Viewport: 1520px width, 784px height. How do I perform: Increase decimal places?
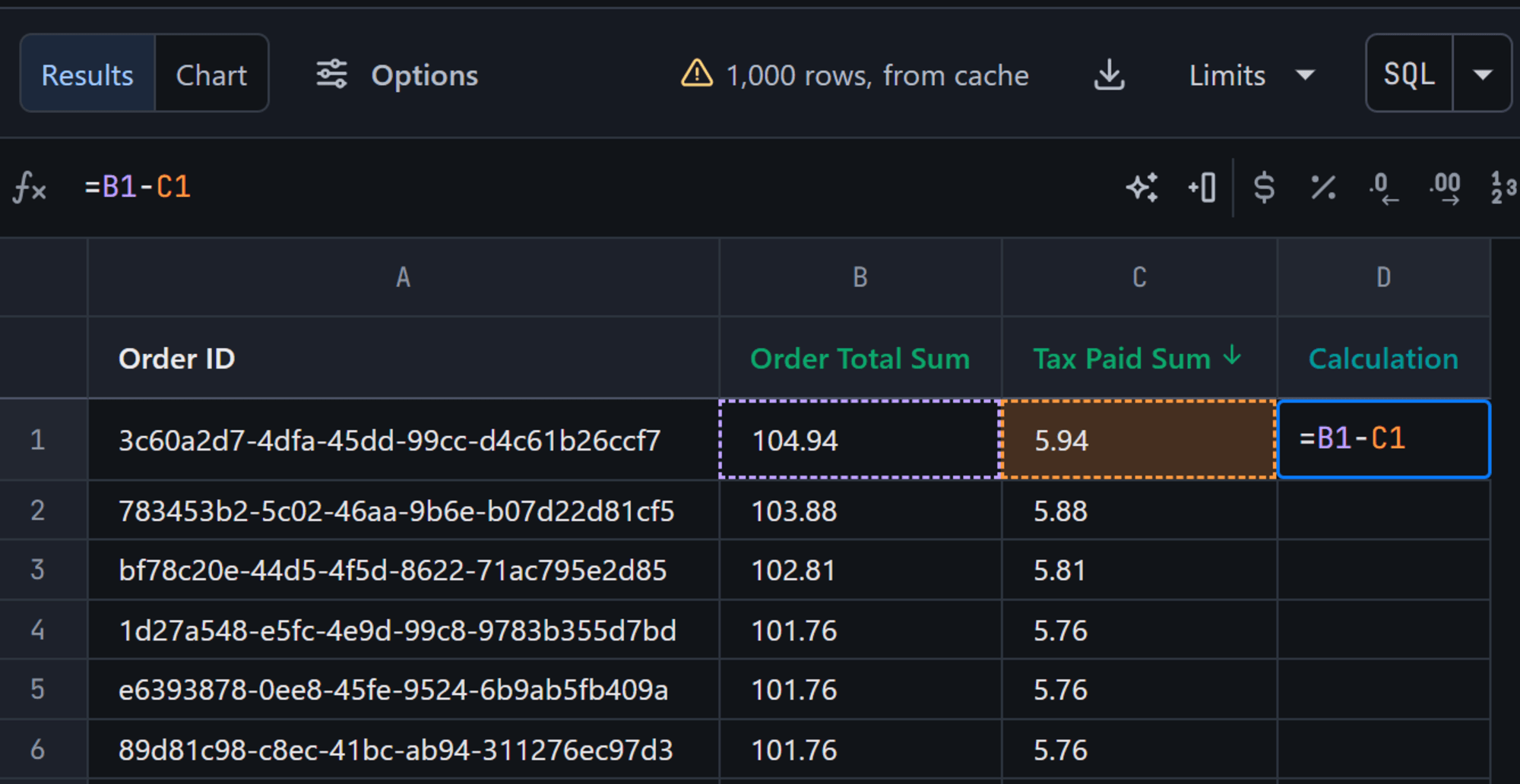(x=1445, y=188)
